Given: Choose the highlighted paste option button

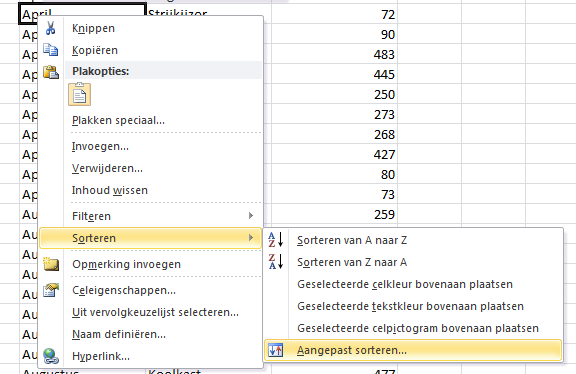Looking at the screenshot, I should 79,94.
